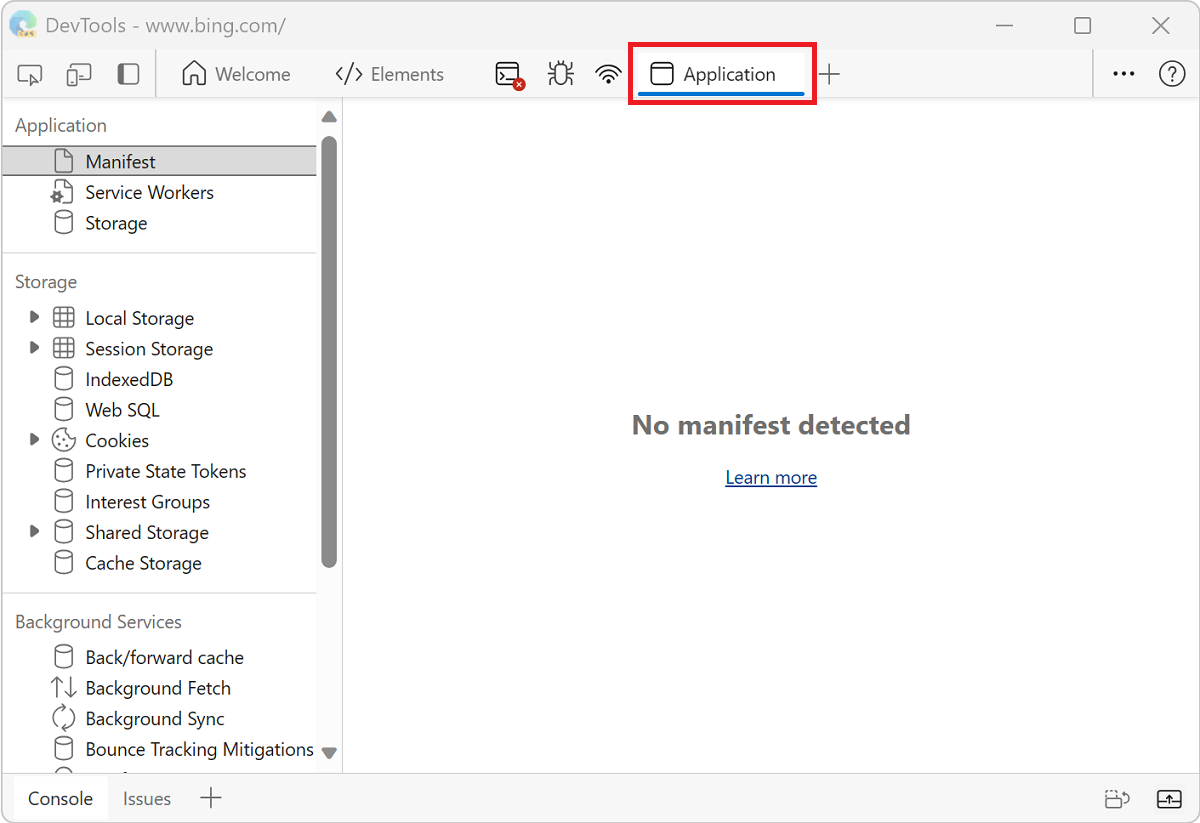Select Service Workers in the sidebar
Screen dimensions: 1200x823
[159, 192]
